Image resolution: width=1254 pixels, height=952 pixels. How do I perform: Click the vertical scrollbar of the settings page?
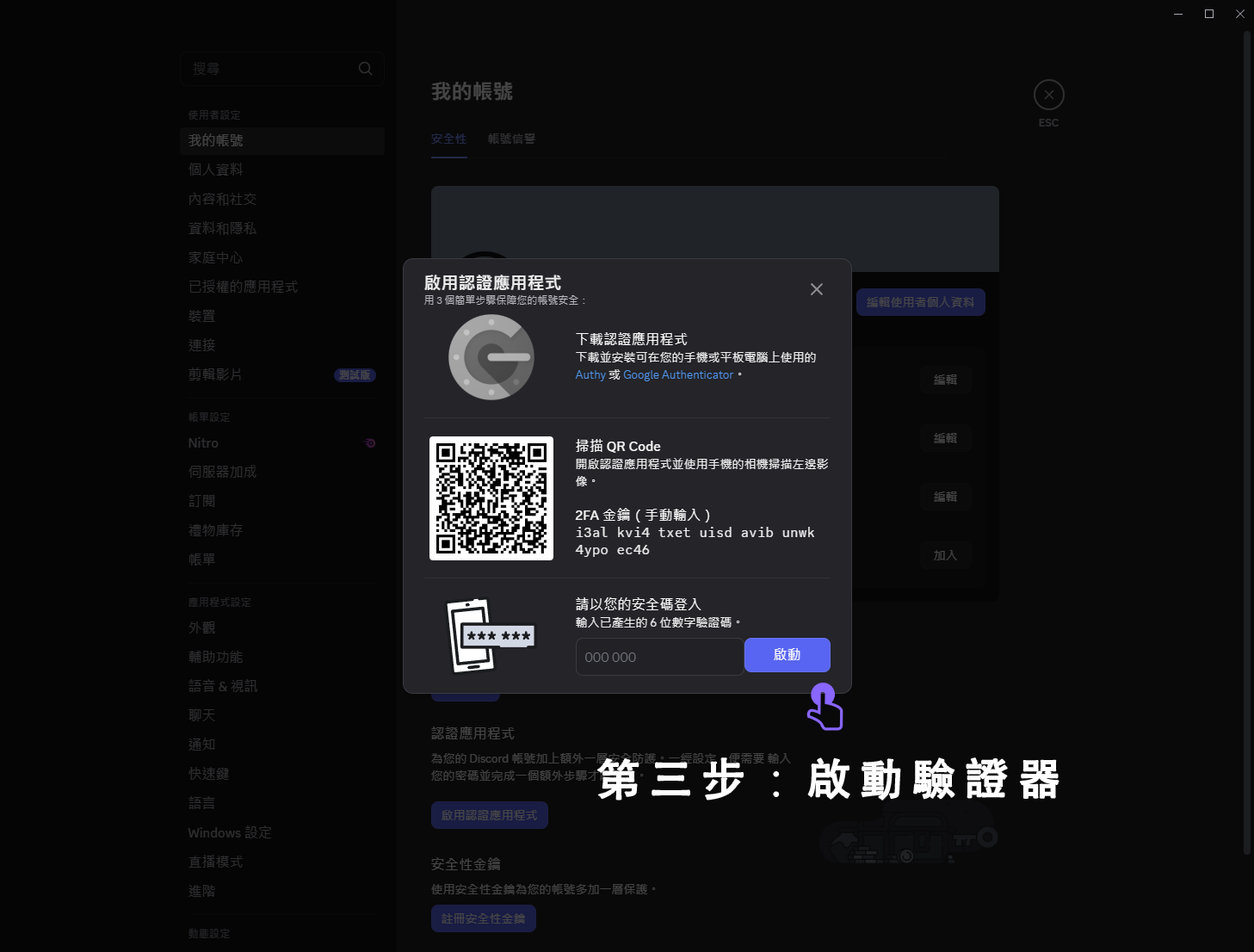[x=1246, y=443]
